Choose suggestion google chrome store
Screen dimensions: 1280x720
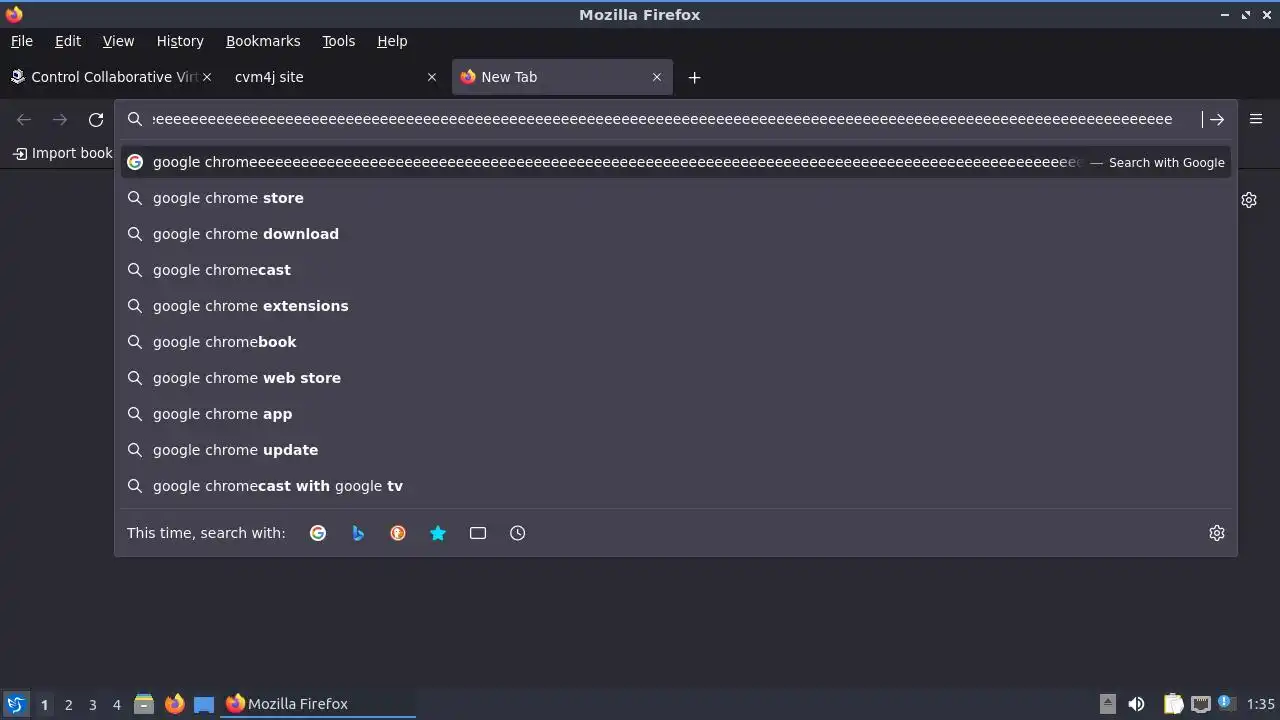676,198
